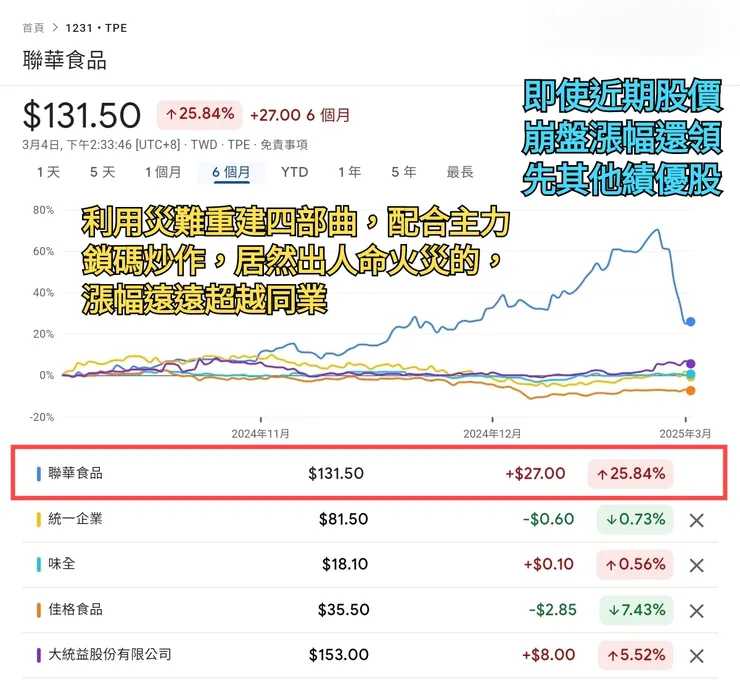Screen dimensions: 740x686
Task: Go to 首頁 breadcrumb link
Action: [33, 28]
